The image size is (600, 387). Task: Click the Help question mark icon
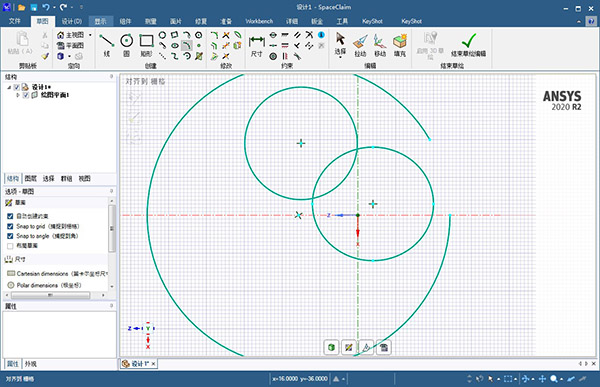[592, 21]
